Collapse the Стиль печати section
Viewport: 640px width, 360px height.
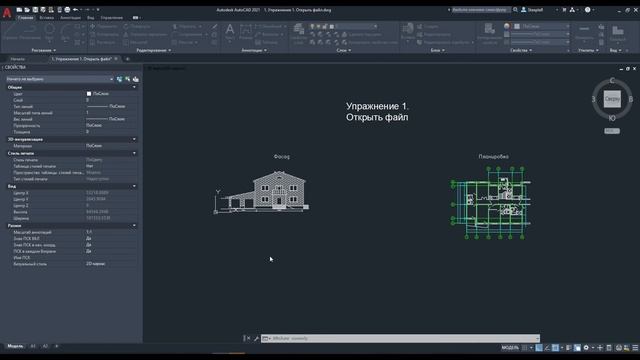(134, 153)
